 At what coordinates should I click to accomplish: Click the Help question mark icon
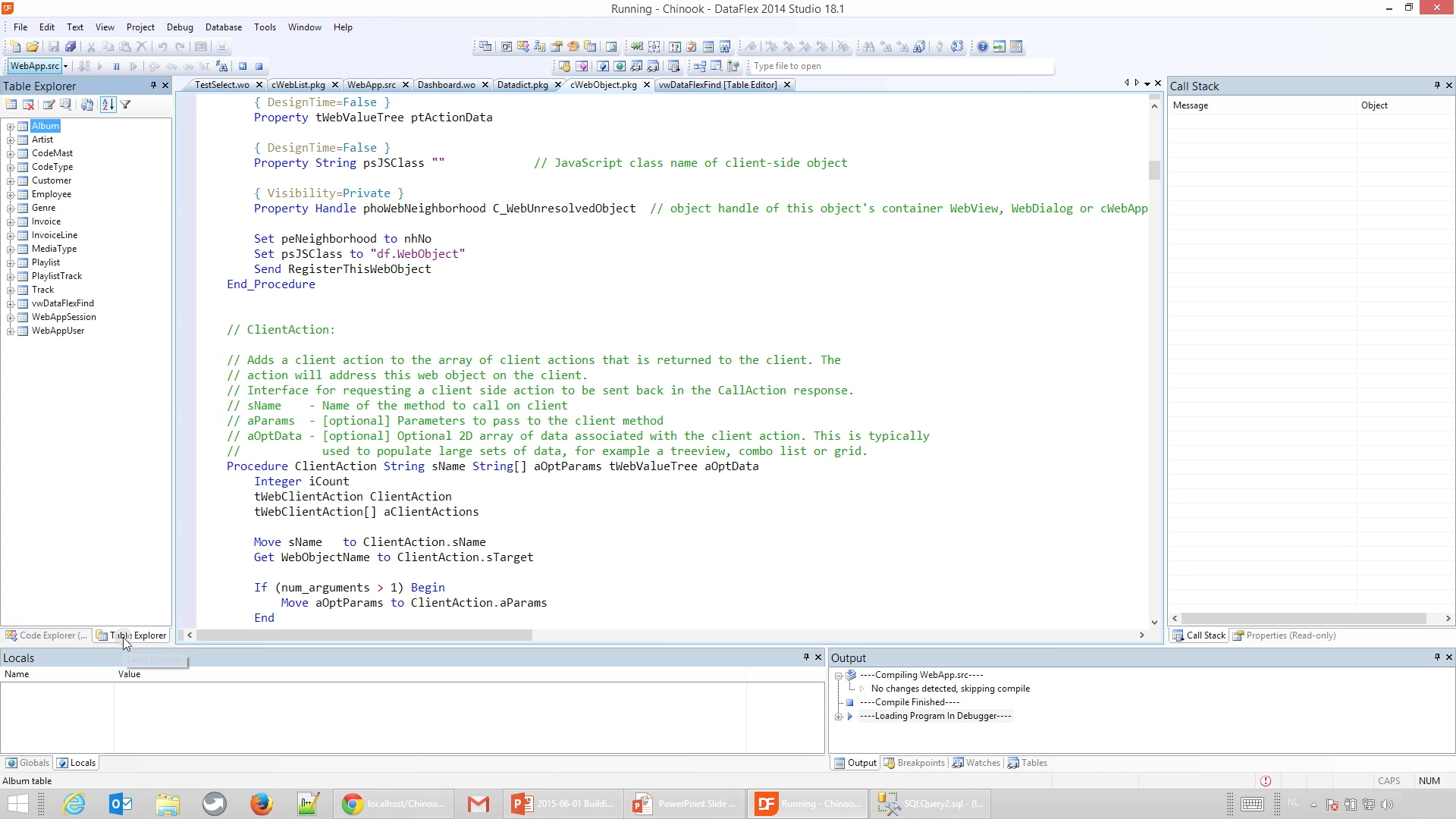tap(982, 47)
